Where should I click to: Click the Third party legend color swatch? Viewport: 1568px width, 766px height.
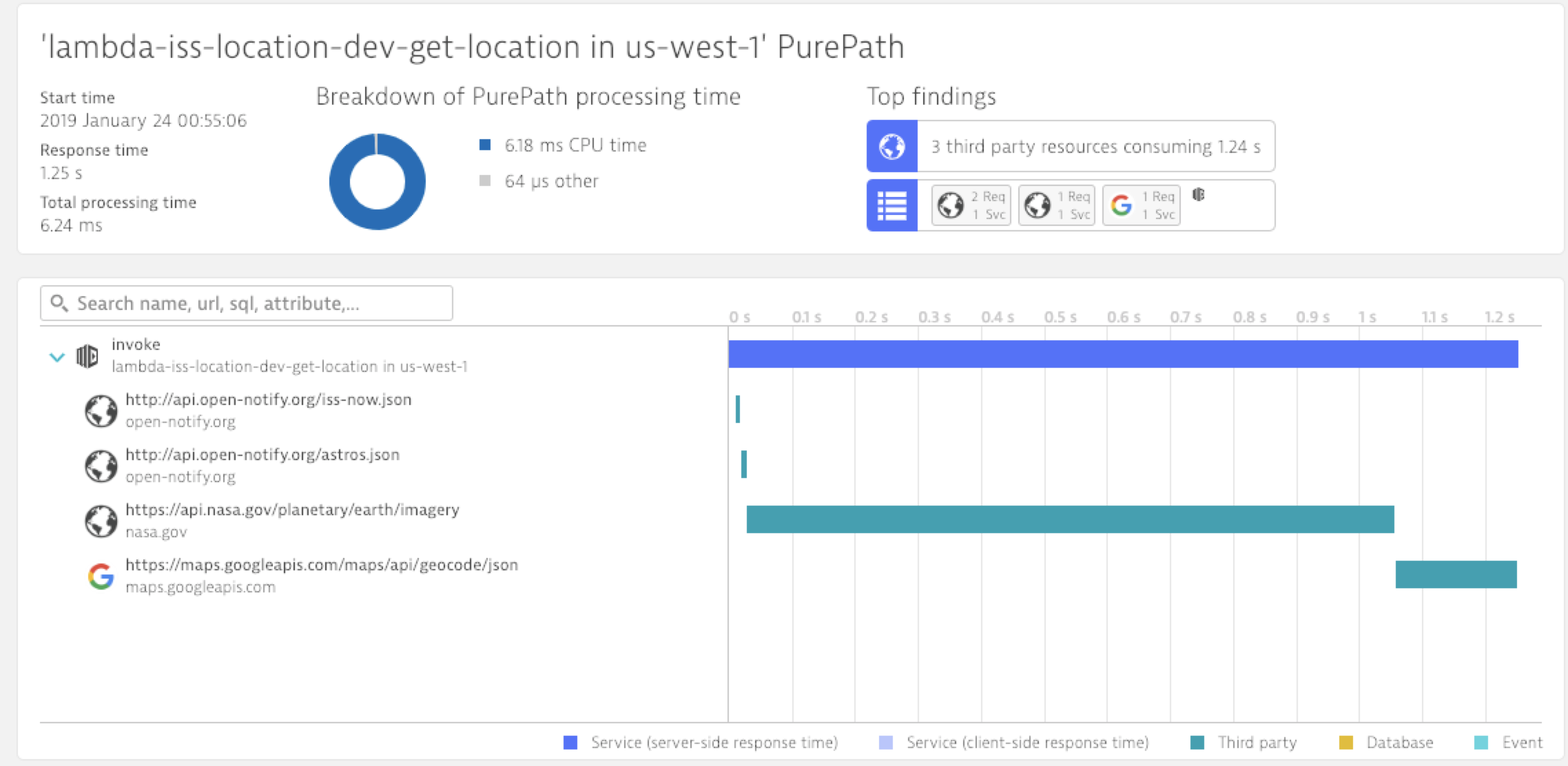[x=1197, y=743]
